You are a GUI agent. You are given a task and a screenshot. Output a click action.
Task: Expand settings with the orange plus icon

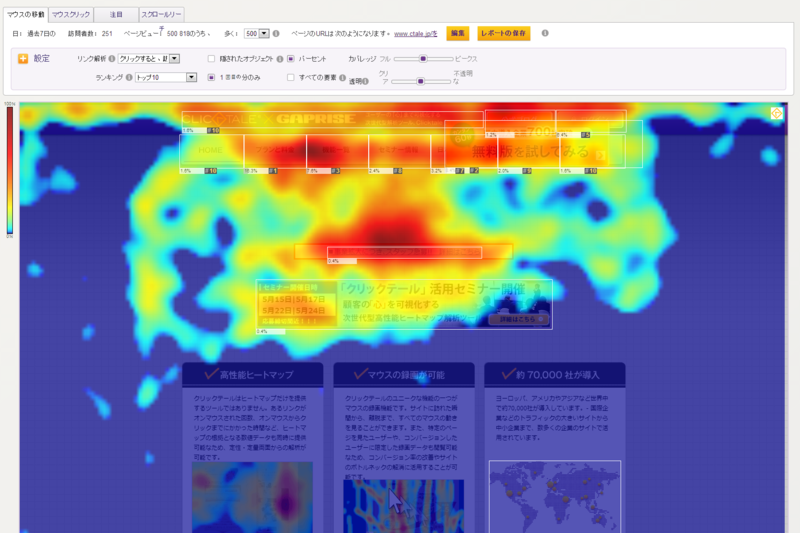tap(23, 59)
